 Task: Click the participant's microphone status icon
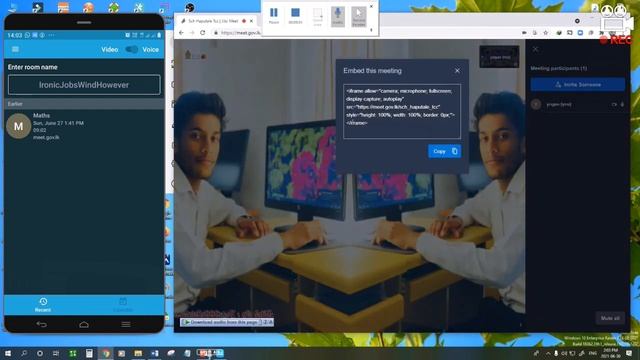(x=622, y=104)
